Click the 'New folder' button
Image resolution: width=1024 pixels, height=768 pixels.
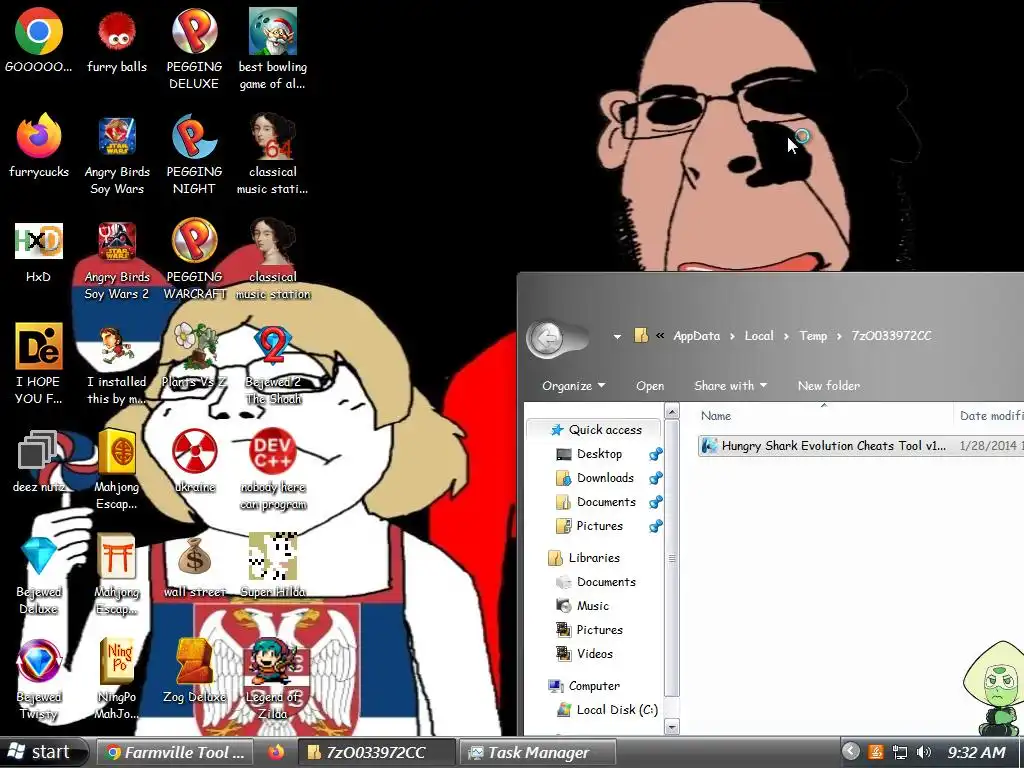tap(829, 386)
